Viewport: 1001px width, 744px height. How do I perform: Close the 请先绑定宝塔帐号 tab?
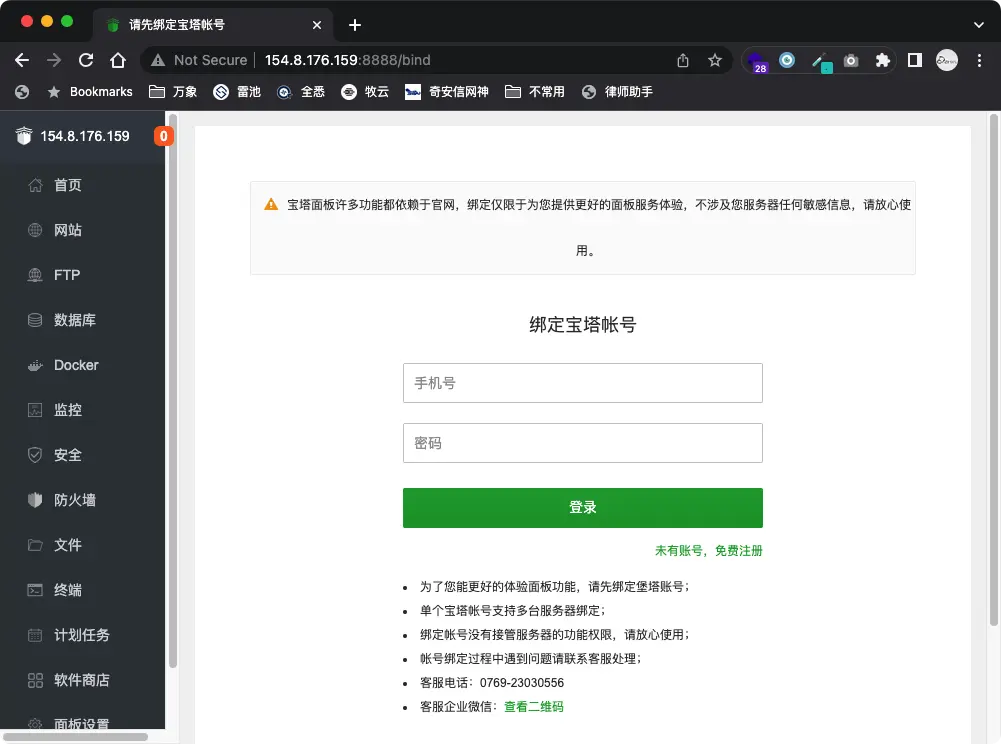point(317,25)
